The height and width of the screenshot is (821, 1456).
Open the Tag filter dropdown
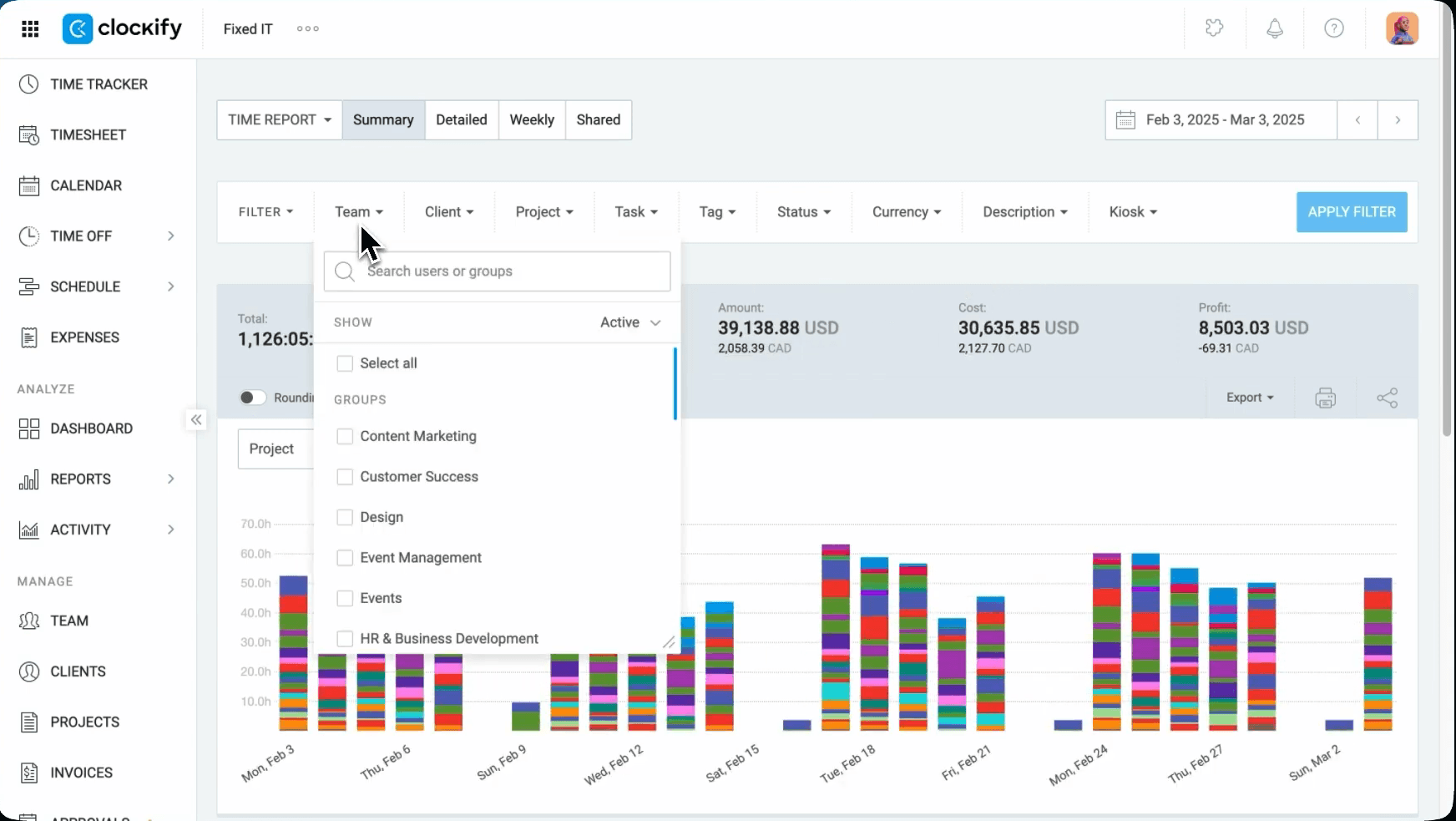[x=717, y=212]
